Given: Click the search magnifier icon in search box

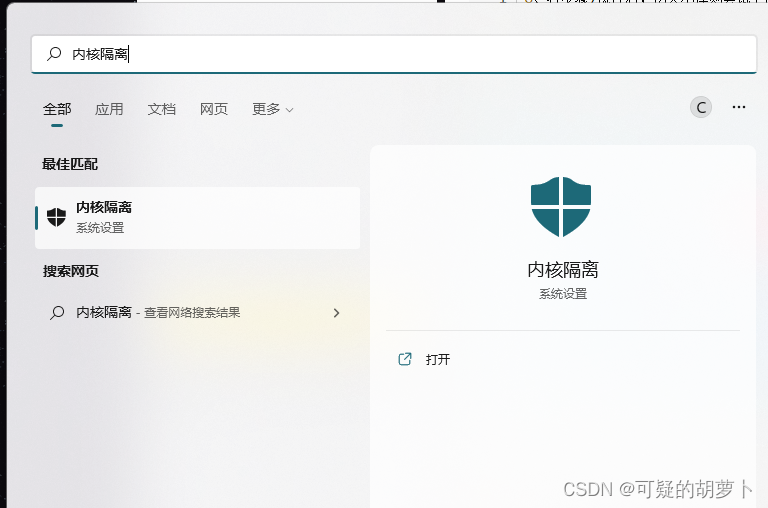Looking at the screenshot, I should coord(54,53).
